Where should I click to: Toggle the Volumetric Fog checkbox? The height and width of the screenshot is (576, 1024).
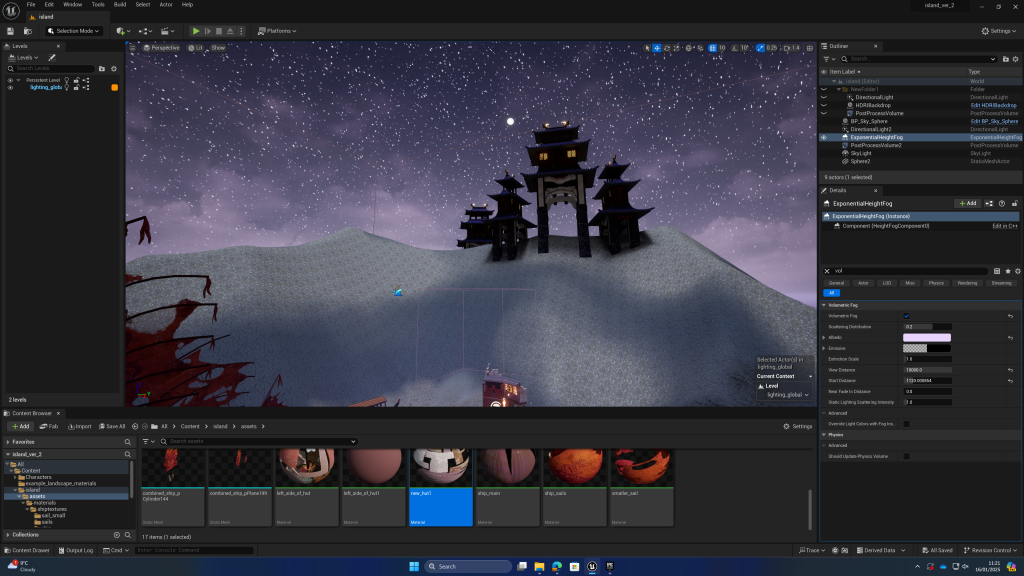907,316
